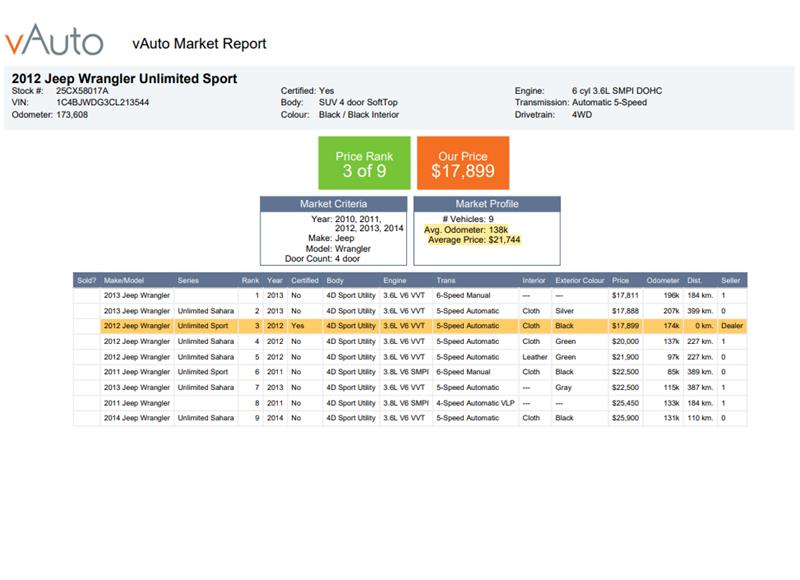The height and width of the screenshot is (580, 800).
Task: Click price $21,900 in the table
Action: coord(625,357)
